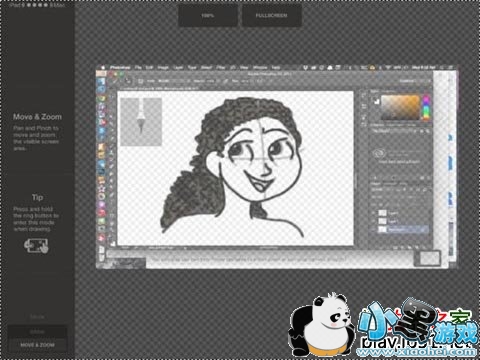Tap the viewport rectangle indicator at bottom right
The image size is (480, 360).
point(428,258)
